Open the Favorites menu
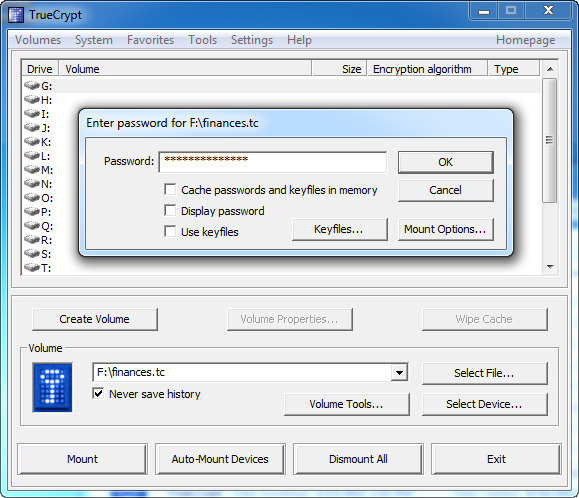 pyautogui.click(x=150, y=40)
